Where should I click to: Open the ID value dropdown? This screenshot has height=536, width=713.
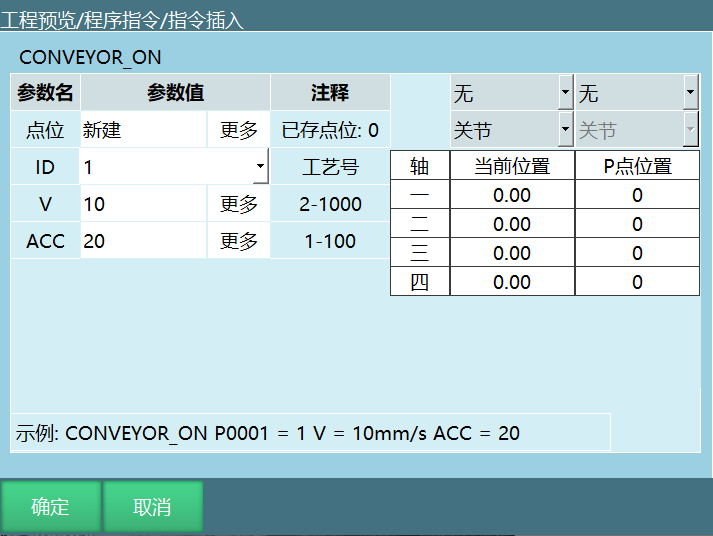pyautogui.click(x=260, y=167)
